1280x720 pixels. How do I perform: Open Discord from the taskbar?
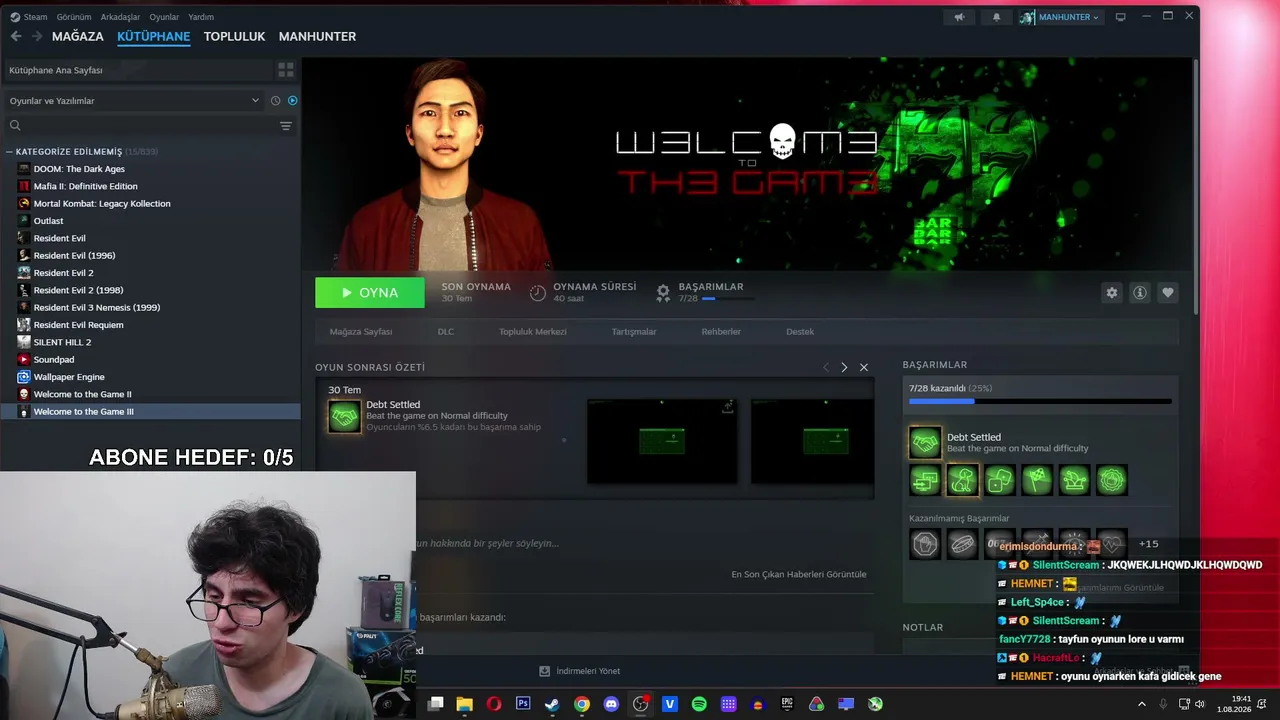tap(611, 704)
